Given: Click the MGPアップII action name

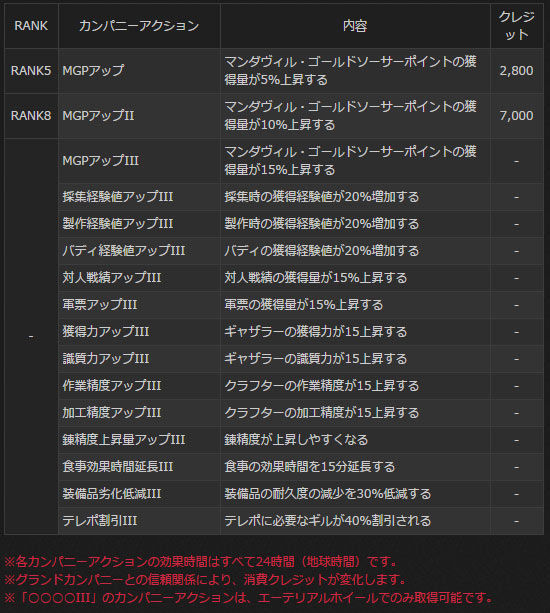Looking at the screenshot, I should [98, 116].
